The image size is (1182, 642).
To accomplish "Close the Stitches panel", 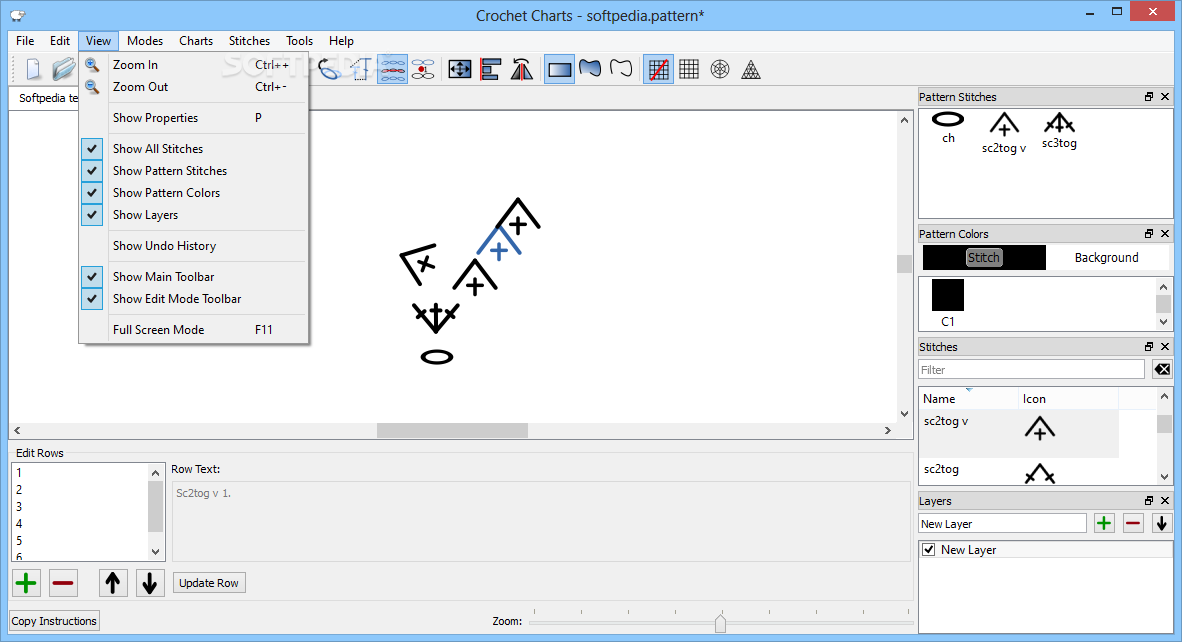I will 1165,347.
